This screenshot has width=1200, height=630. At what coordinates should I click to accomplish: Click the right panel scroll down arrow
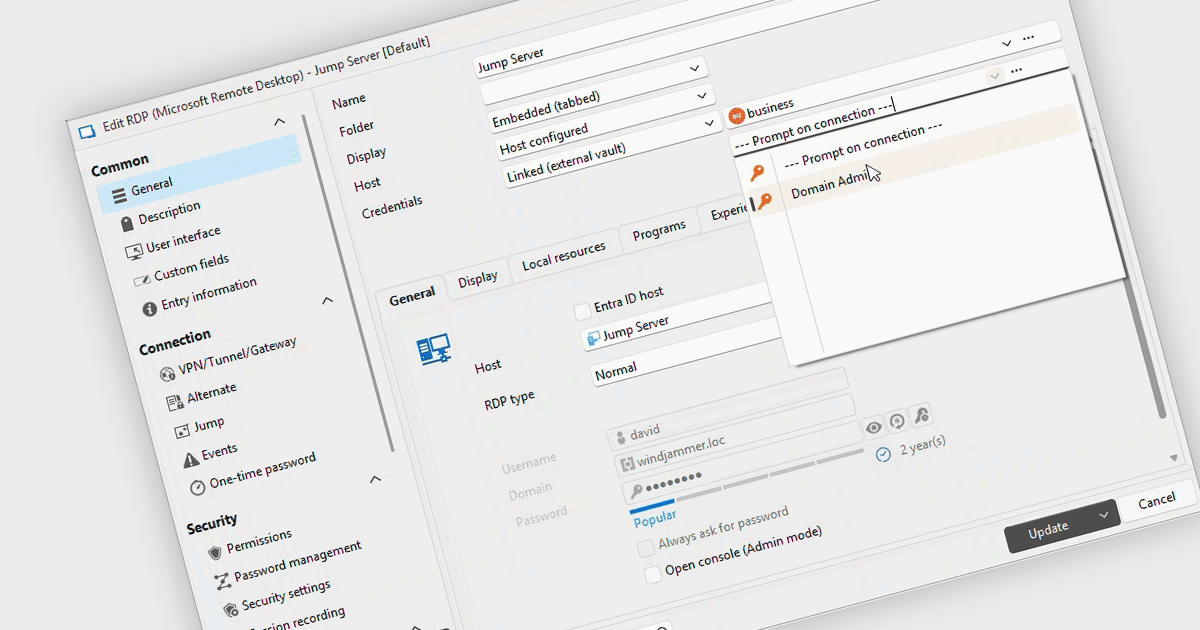[1175, 457]
